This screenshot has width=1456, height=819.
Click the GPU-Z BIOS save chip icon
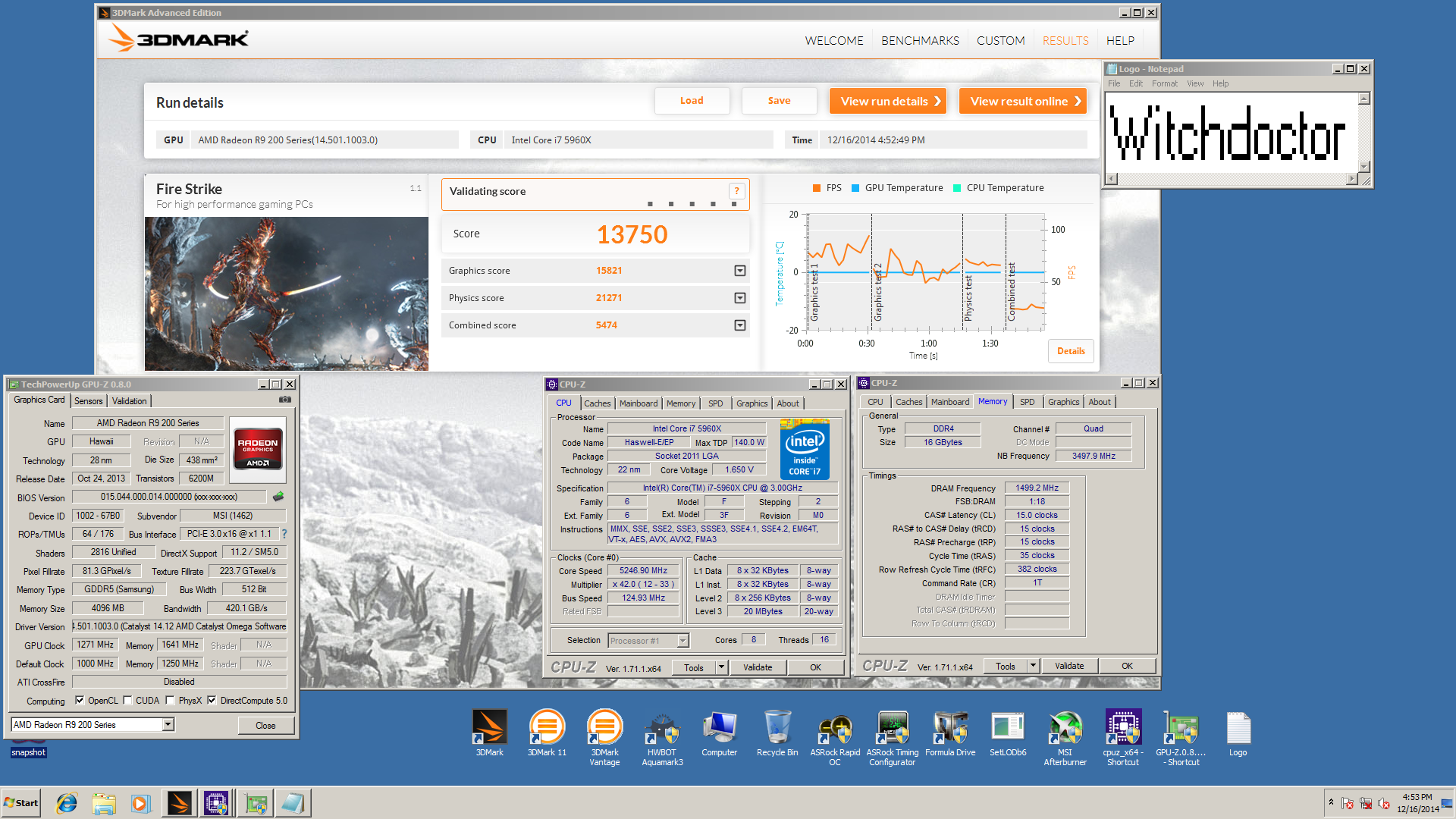click(278, 497)
